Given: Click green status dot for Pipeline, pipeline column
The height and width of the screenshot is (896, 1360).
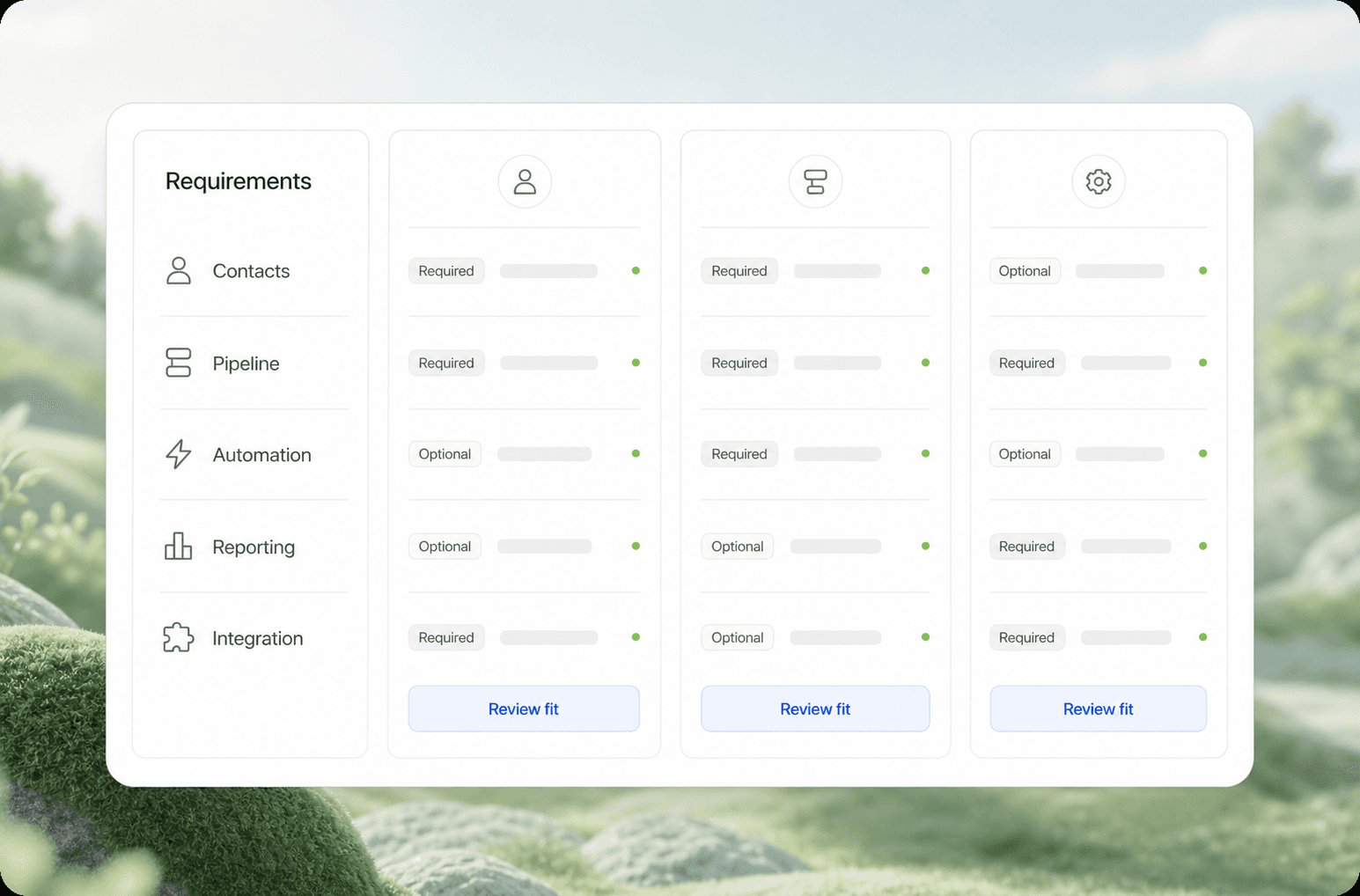Looking at the screenshot, I should (x=925, y=363).
